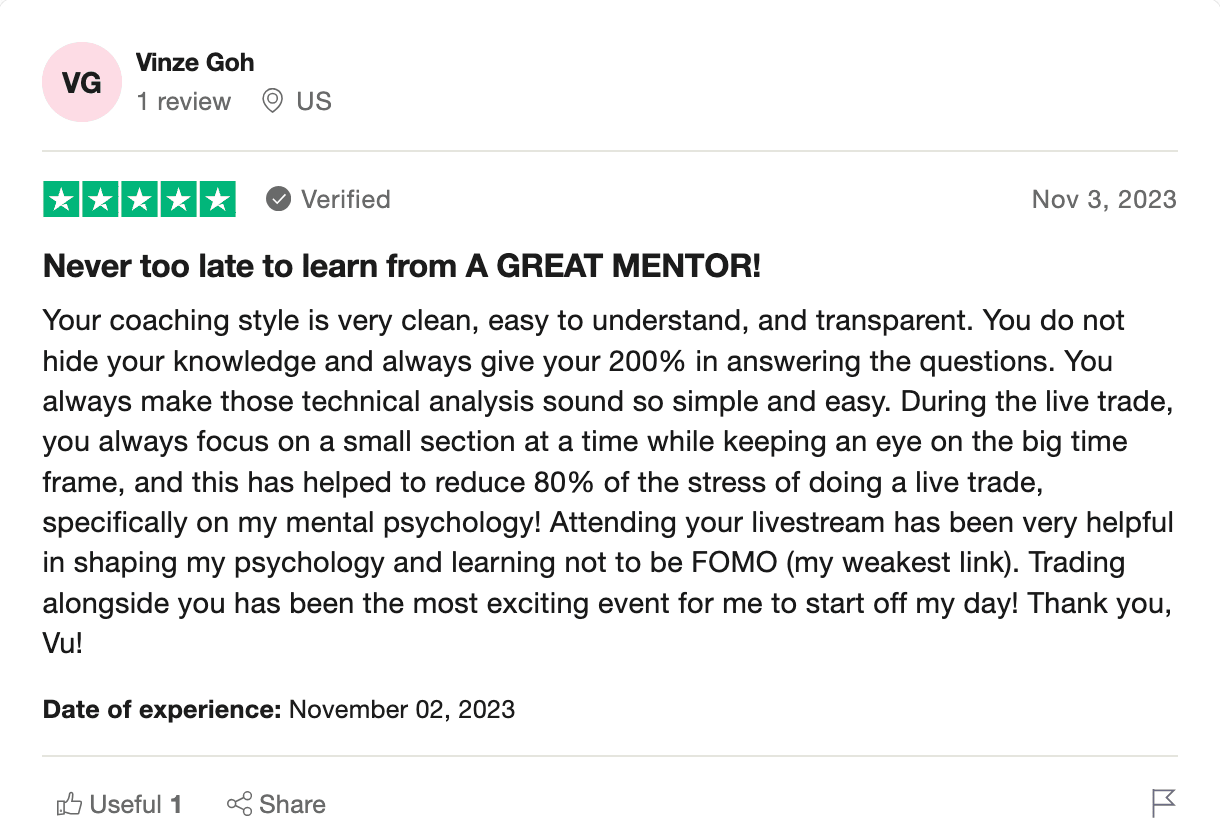Select the first green star
The image size is (1220, 834).
pyautogui.click(x=62, y=200)
